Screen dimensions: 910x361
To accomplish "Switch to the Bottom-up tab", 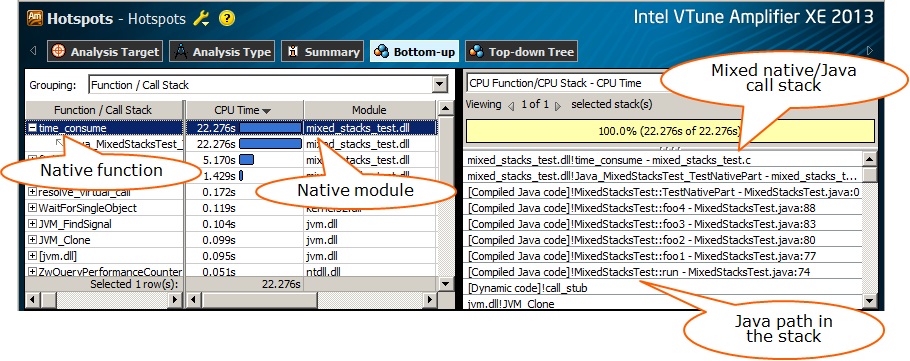I will [414, 52].
